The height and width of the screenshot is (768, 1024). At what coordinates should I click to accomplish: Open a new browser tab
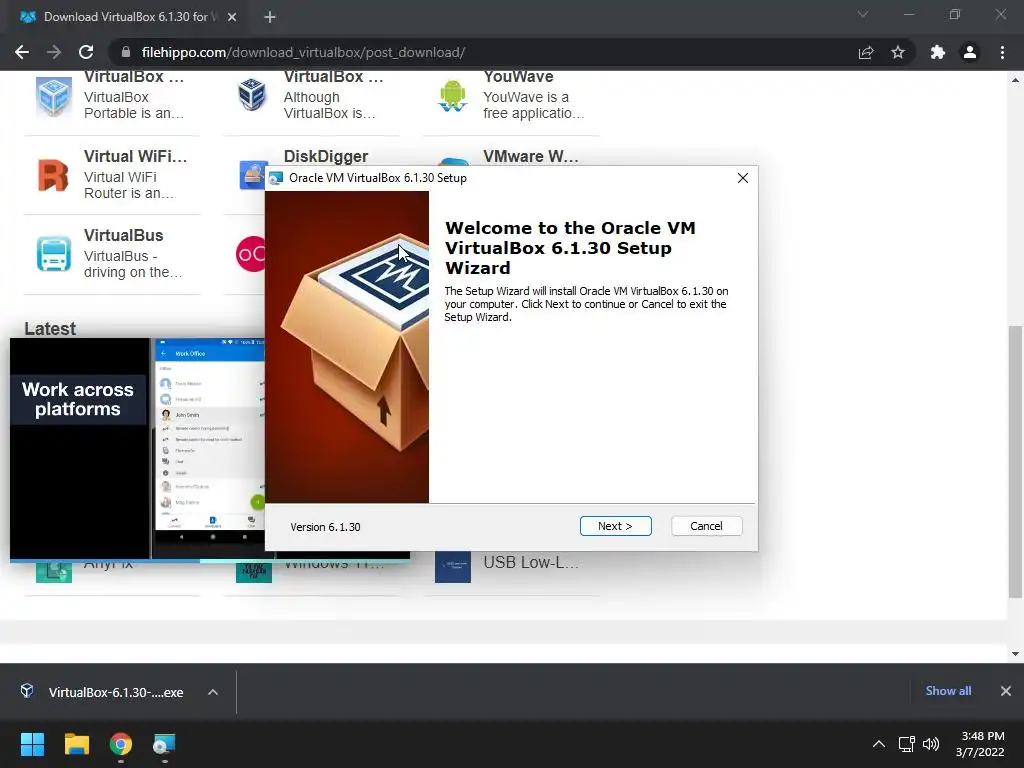point(270,17)
